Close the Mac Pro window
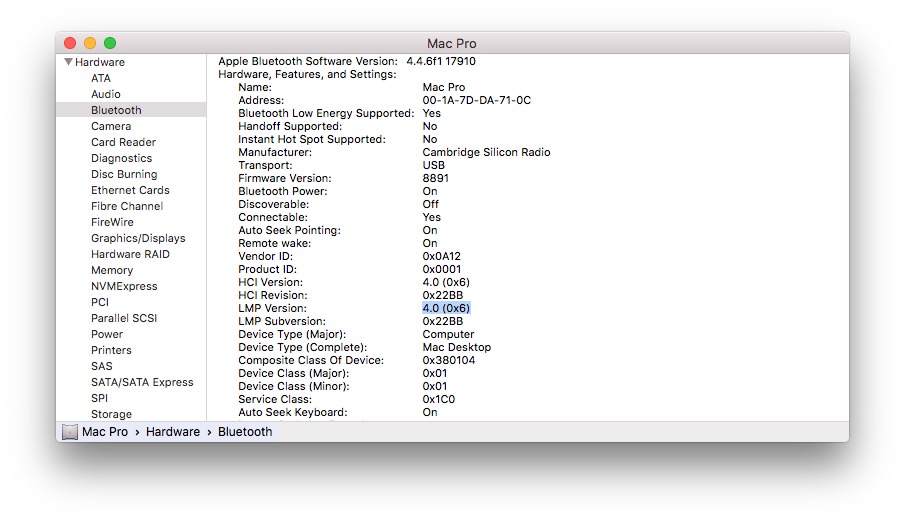 (70, 43)
